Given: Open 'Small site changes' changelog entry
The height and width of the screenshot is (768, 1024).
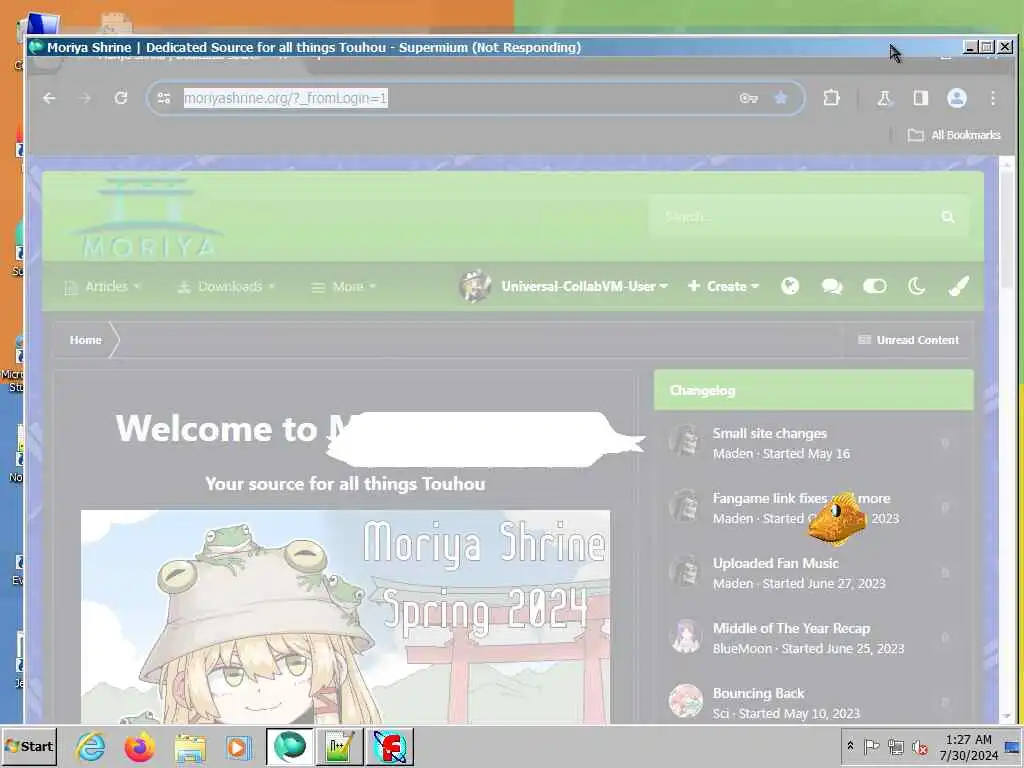Looking at the screenshot, I should pyautogui.click(x=769, y=434).
